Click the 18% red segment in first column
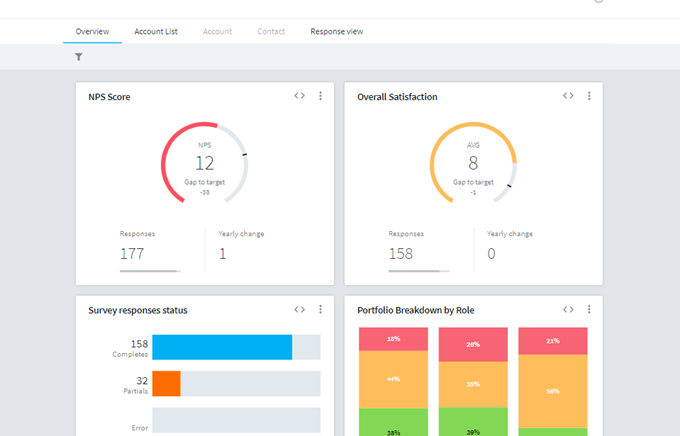 [x=393, y=339]
